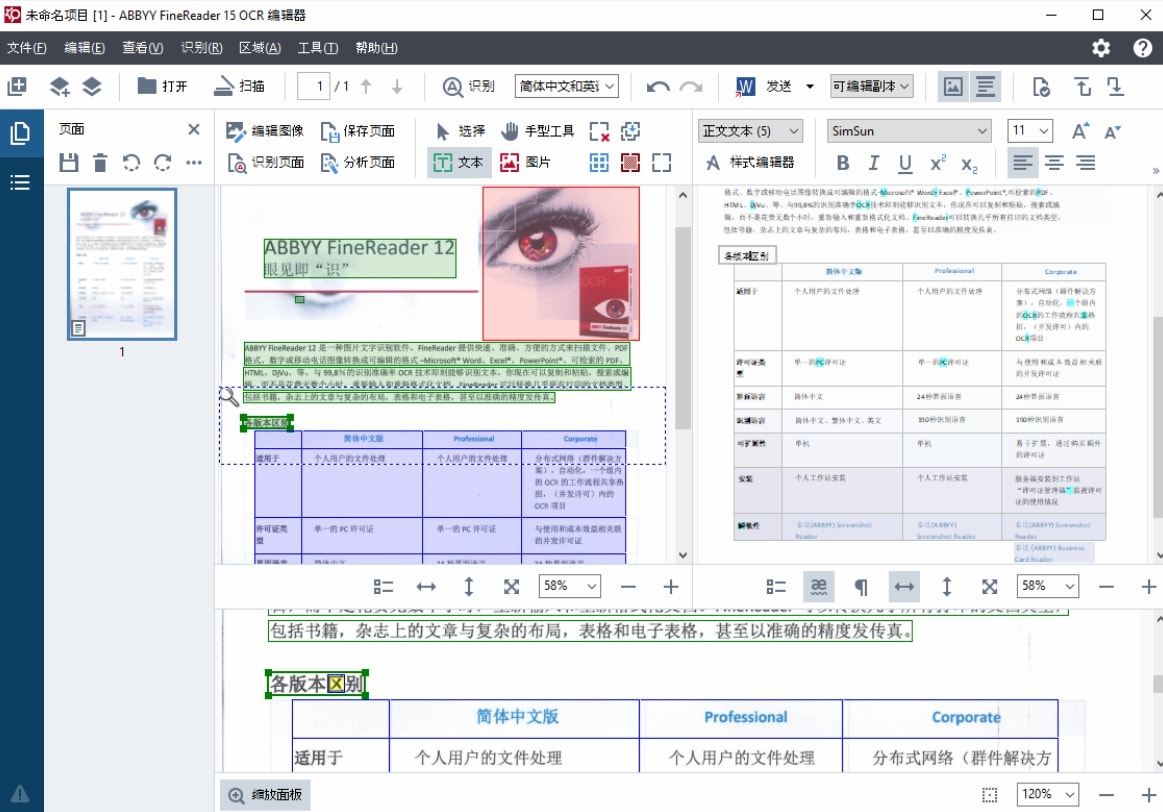Expand the 发送 send options arrow

(809, 86)
